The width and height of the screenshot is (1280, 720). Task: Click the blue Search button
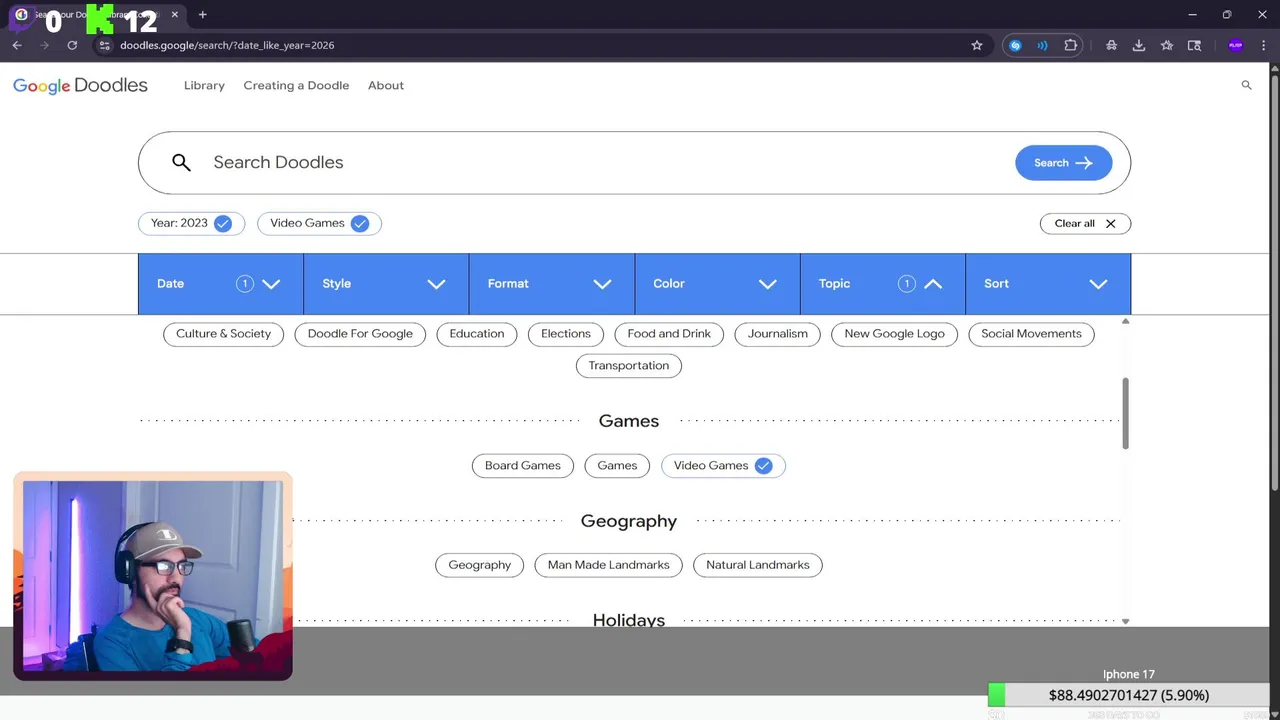[1063, 163]
